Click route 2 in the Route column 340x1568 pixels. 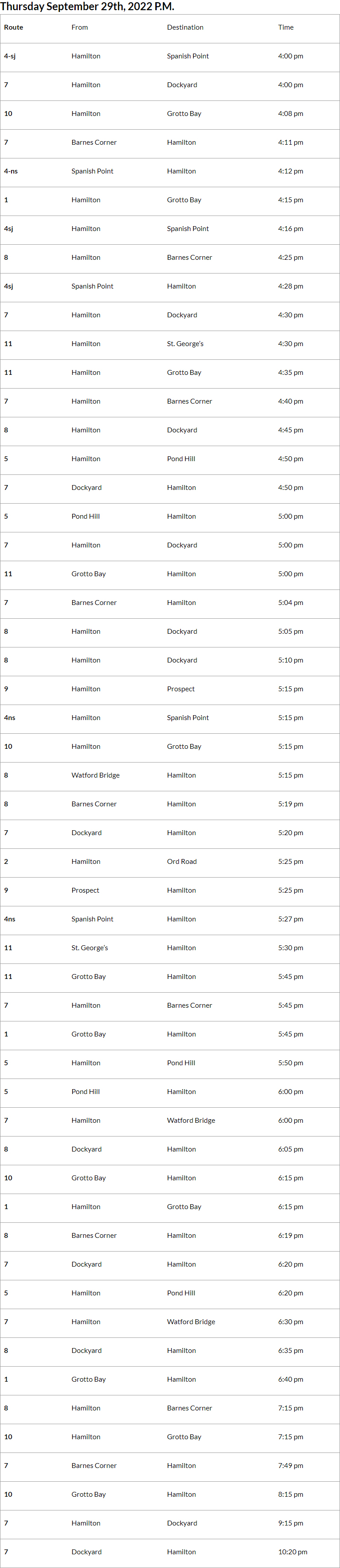[6, 861]
